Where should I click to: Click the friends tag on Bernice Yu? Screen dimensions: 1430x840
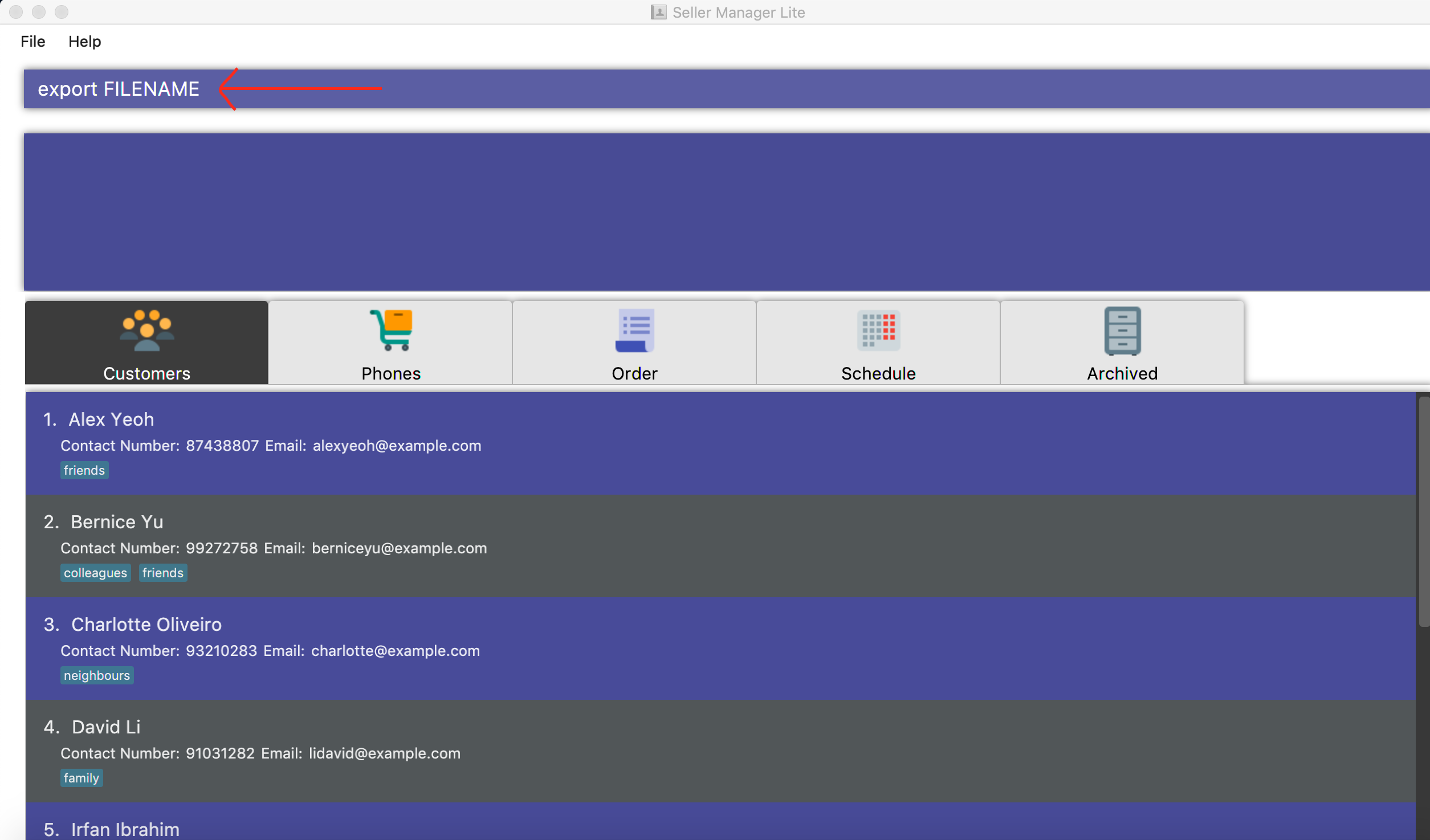(163, 572)
